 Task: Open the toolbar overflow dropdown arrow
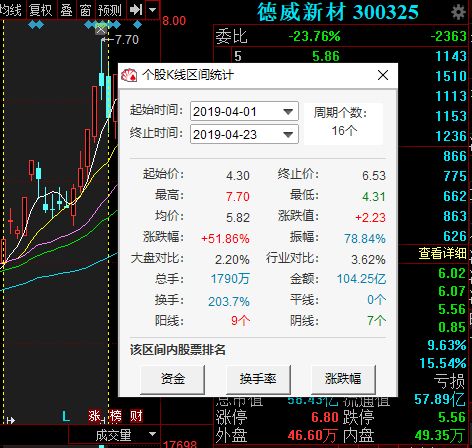[152, 10]
